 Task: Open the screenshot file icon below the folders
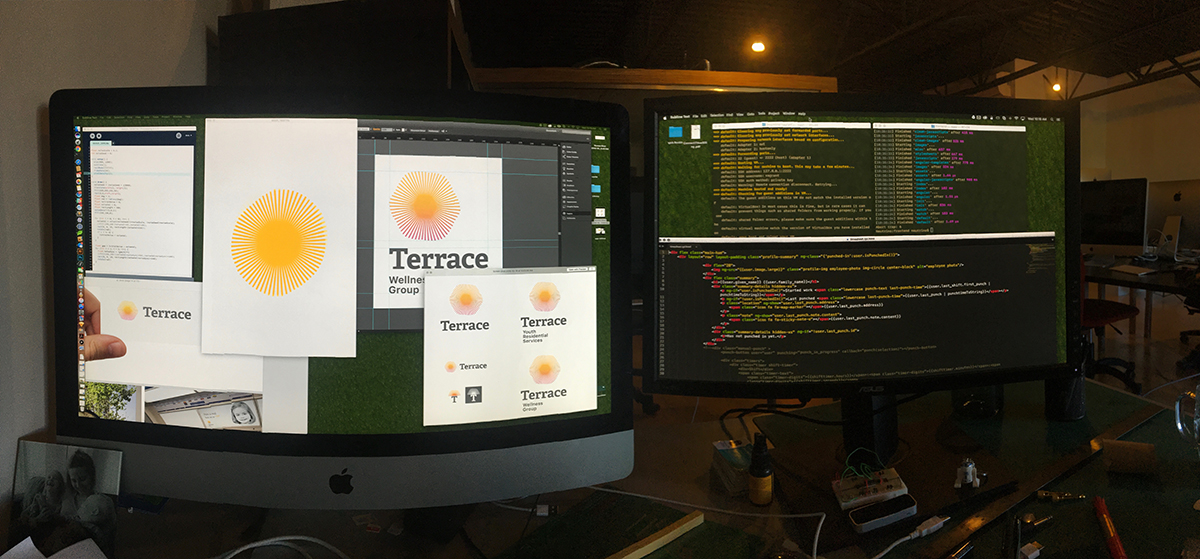click(x=600, y=213)
